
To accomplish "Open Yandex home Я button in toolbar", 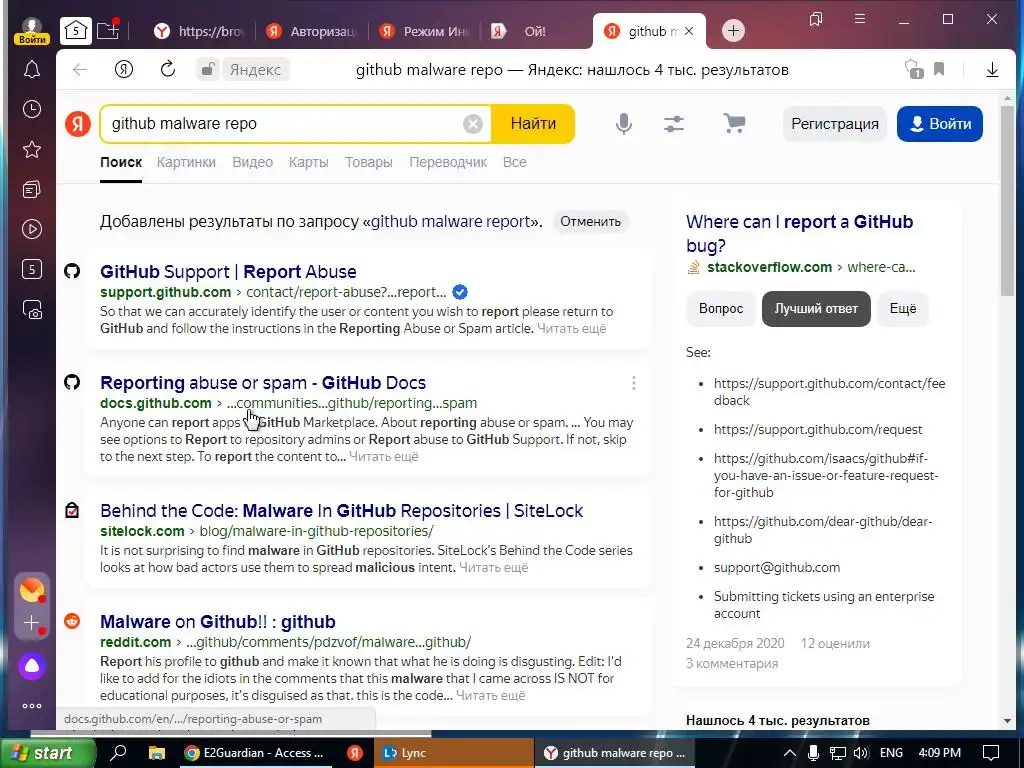I will click(x=123, y=69).
